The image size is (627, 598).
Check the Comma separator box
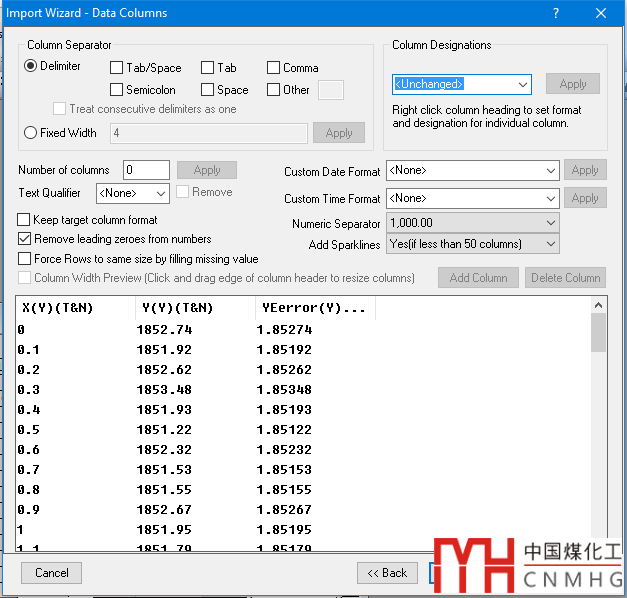[x=274, y=68]
